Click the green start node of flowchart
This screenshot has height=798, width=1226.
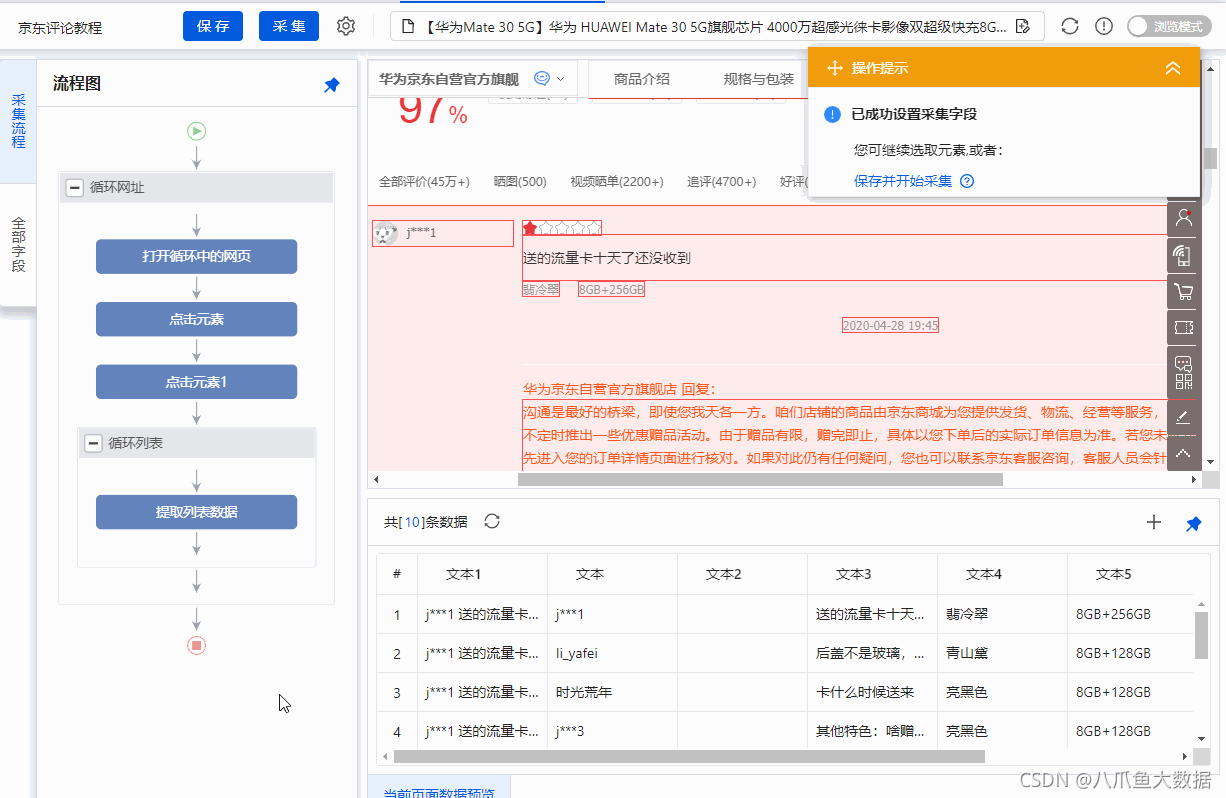click(196, 130)
